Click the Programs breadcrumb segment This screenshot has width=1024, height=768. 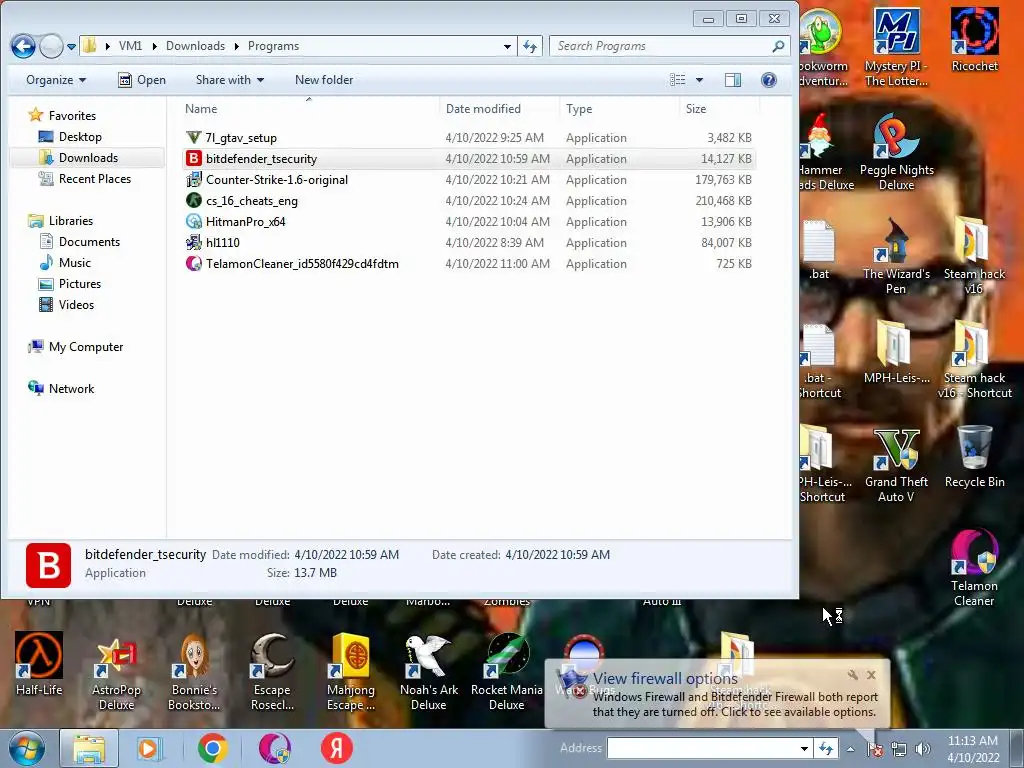pos(274,46)
